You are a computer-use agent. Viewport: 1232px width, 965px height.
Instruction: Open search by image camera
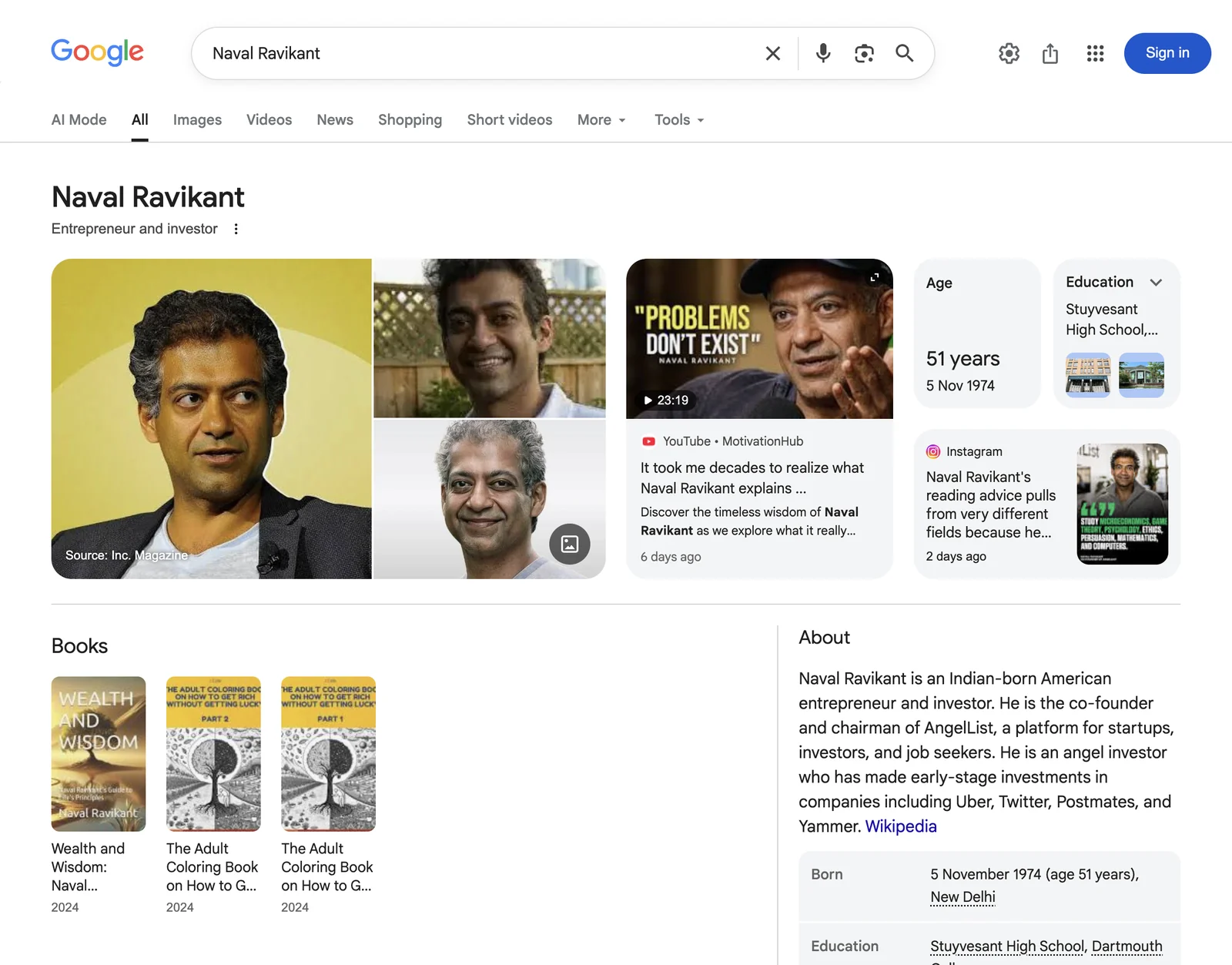(864, 53)
